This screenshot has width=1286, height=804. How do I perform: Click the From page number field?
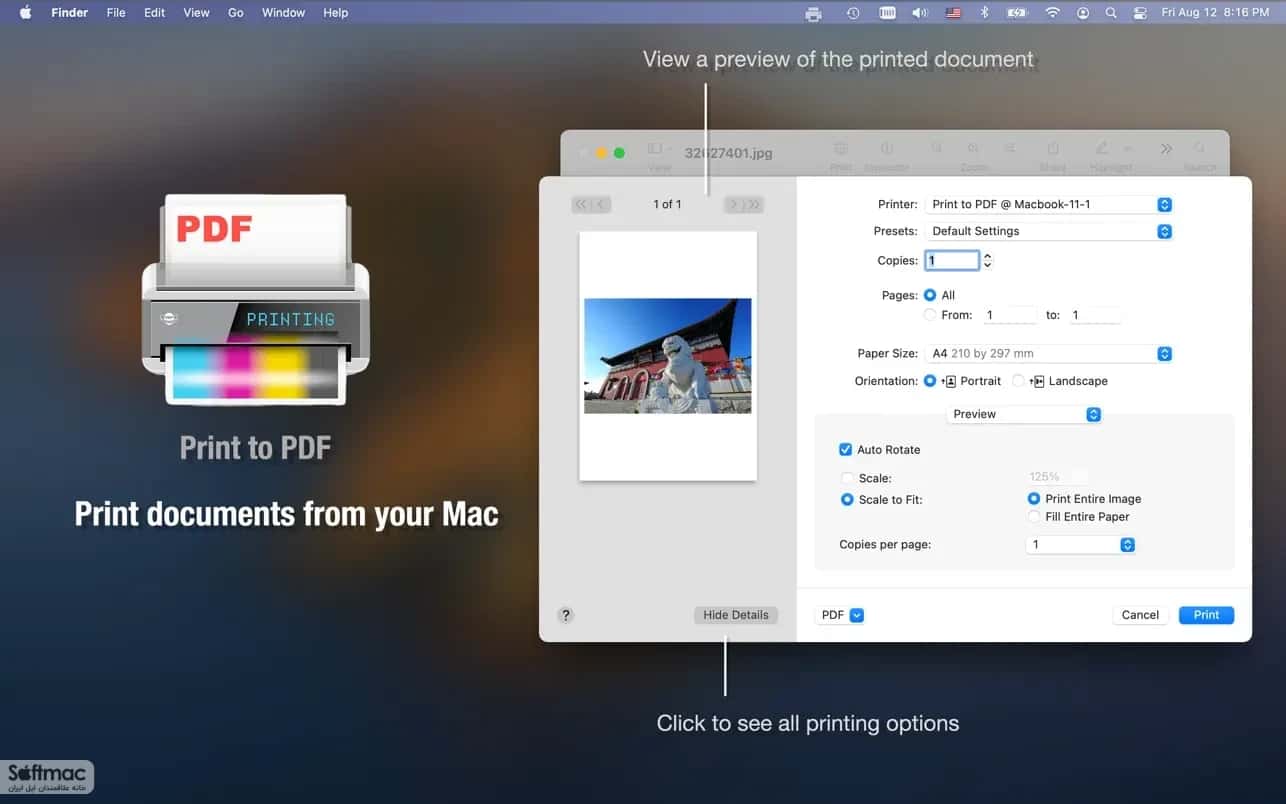click(x=1010, y=315)
